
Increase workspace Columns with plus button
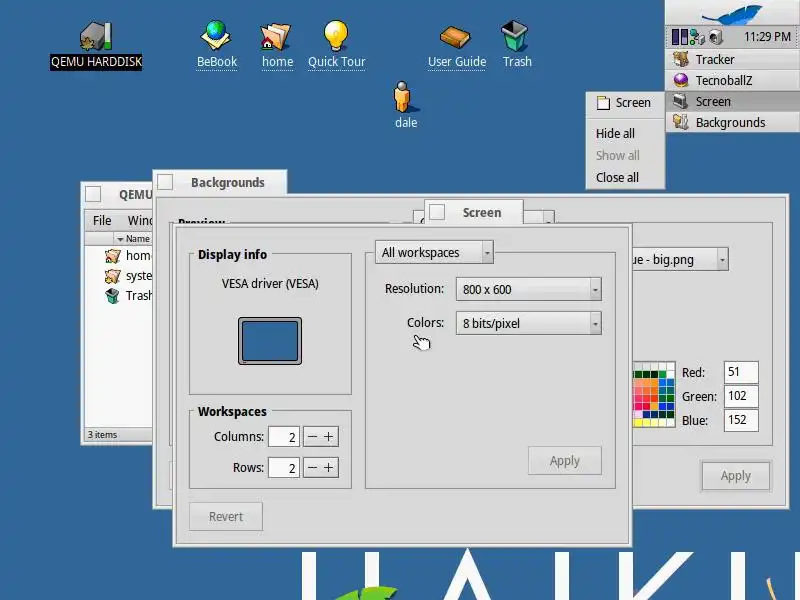point(329,437)
